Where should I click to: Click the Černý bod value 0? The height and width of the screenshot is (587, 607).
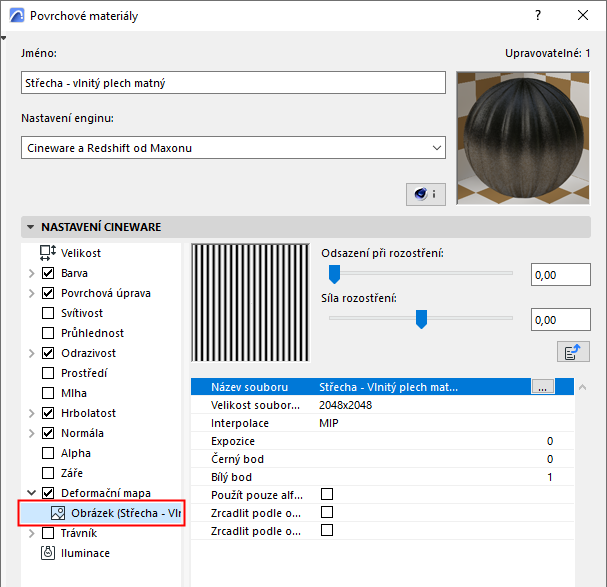(x=550, y=459)
